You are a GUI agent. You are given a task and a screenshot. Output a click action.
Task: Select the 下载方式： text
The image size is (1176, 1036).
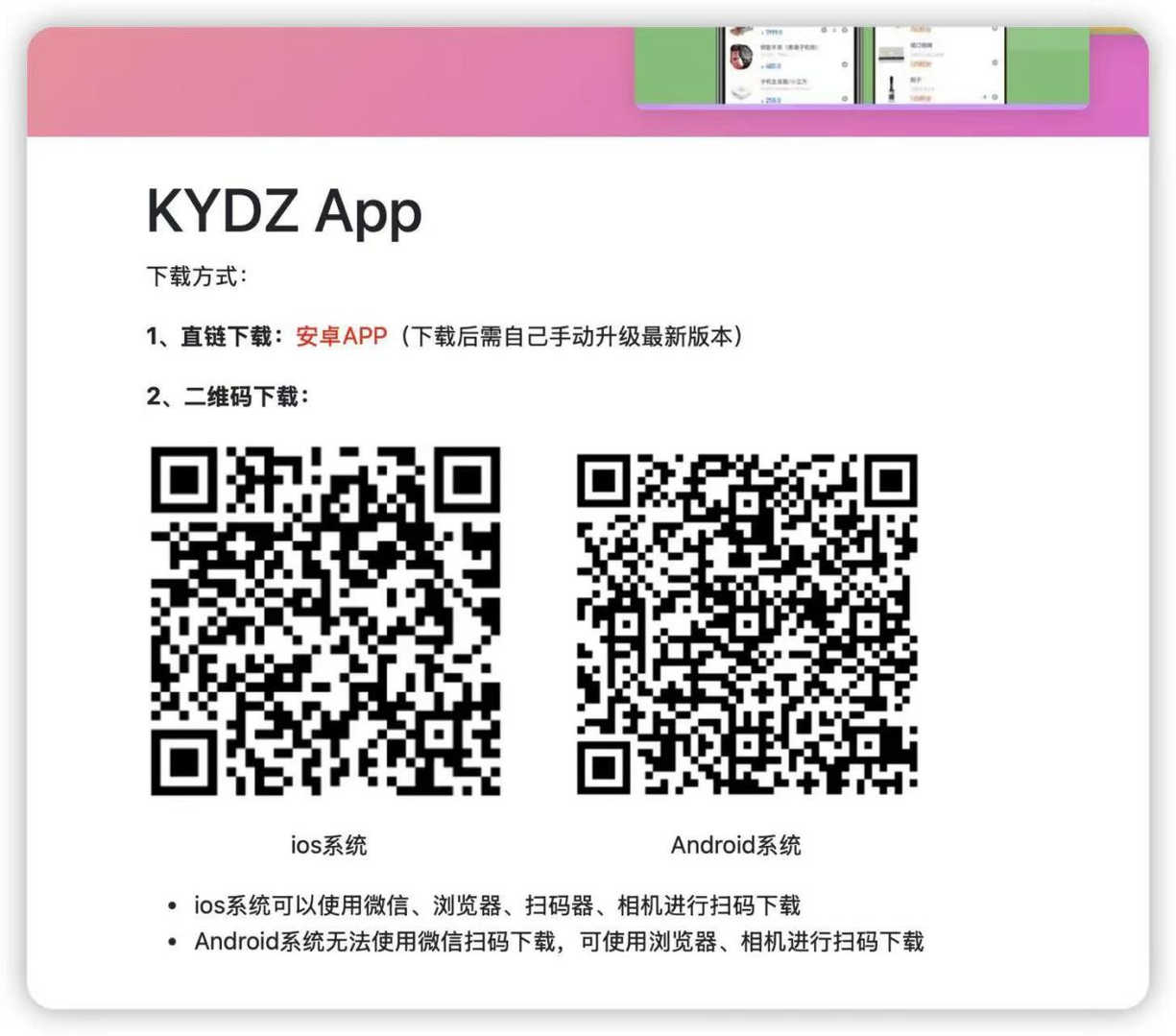(197, 277)
